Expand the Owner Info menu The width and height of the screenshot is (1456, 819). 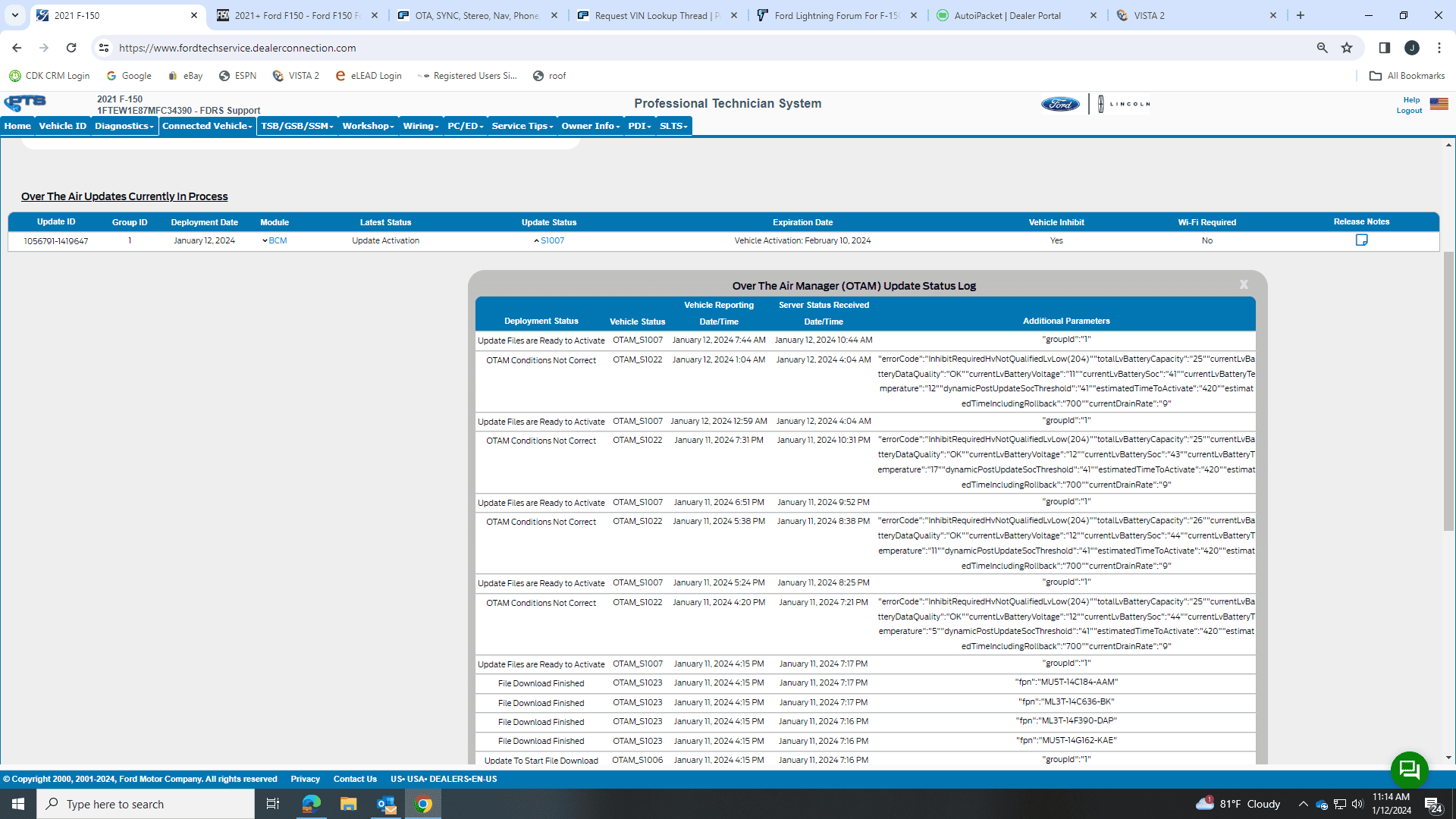pyautogui.click(x=591, y=126)
